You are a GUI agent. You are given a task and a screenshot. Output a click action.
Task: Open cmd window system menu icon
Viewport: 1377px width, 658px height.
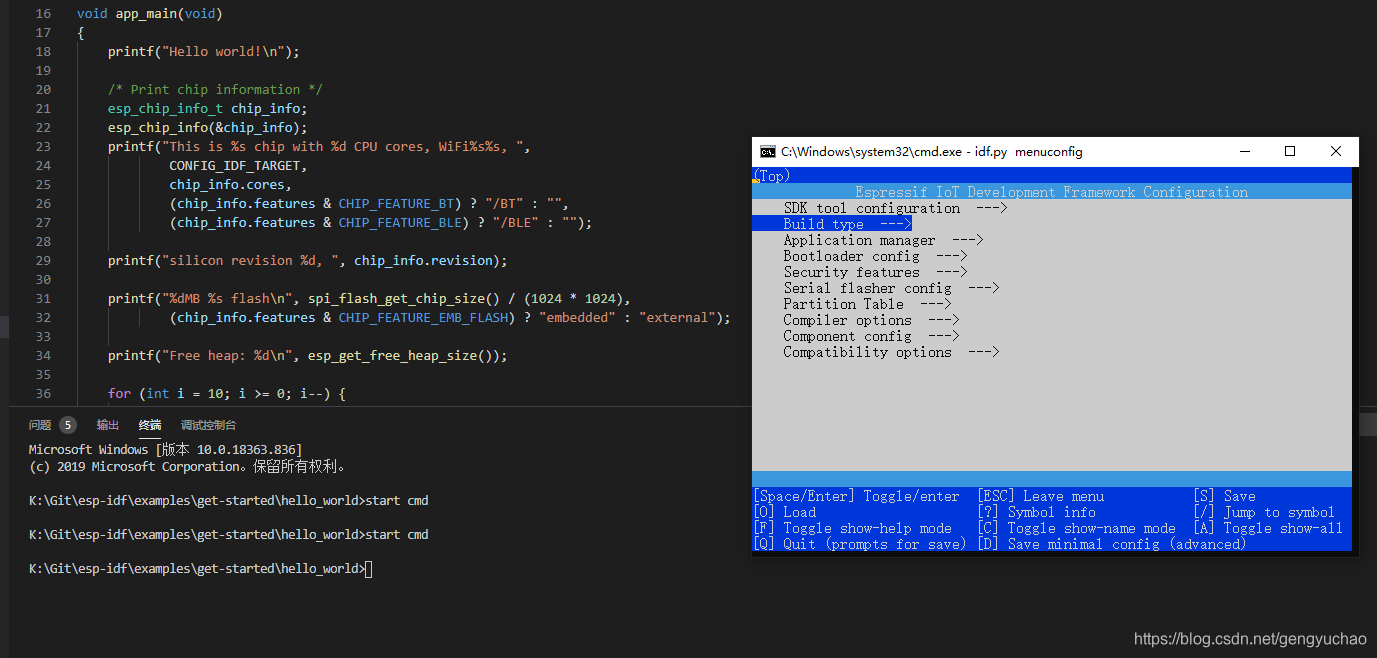coord(767,152)
